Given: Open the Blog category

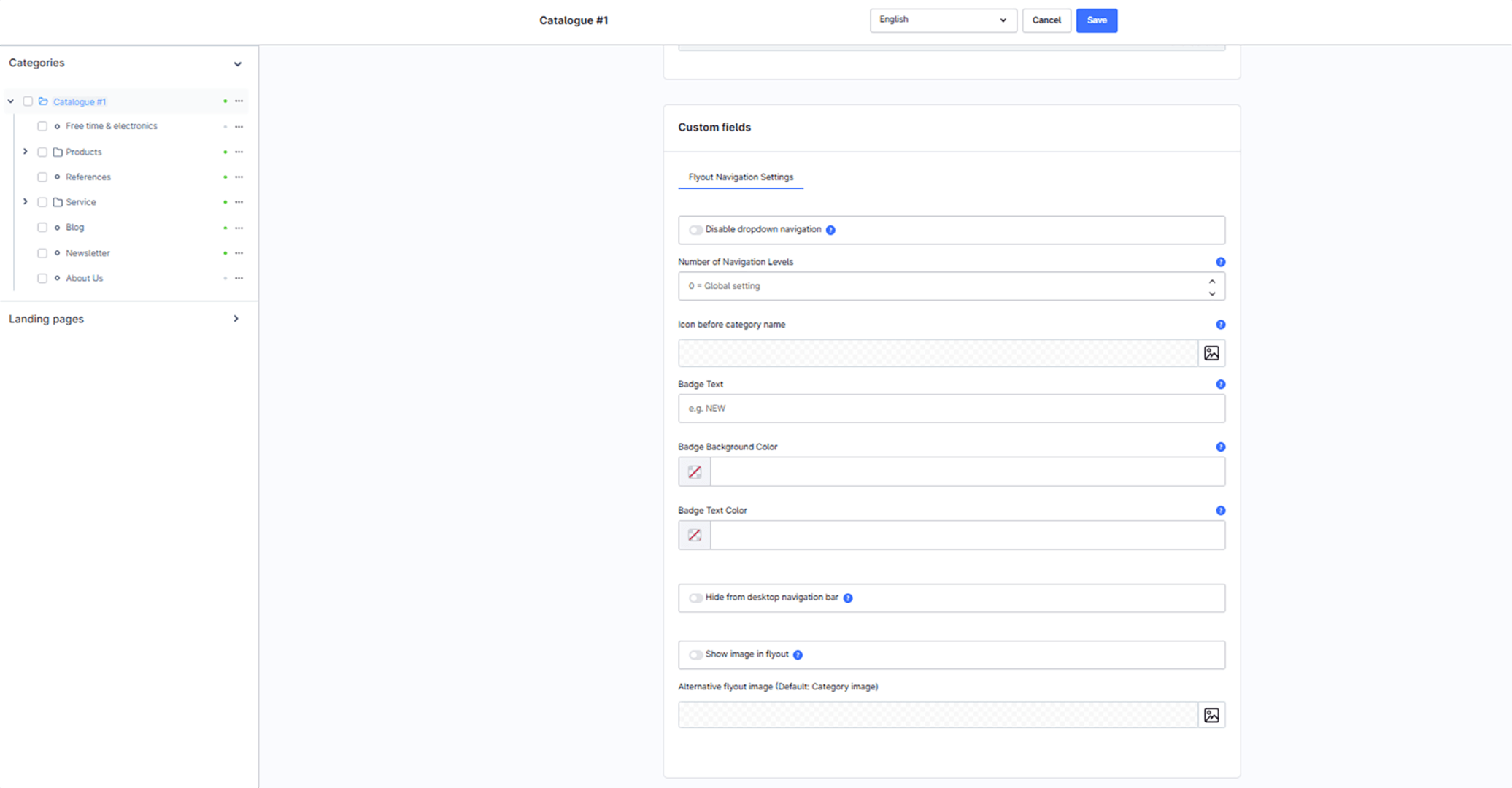Looking at the screenshot, I should 74,228.
